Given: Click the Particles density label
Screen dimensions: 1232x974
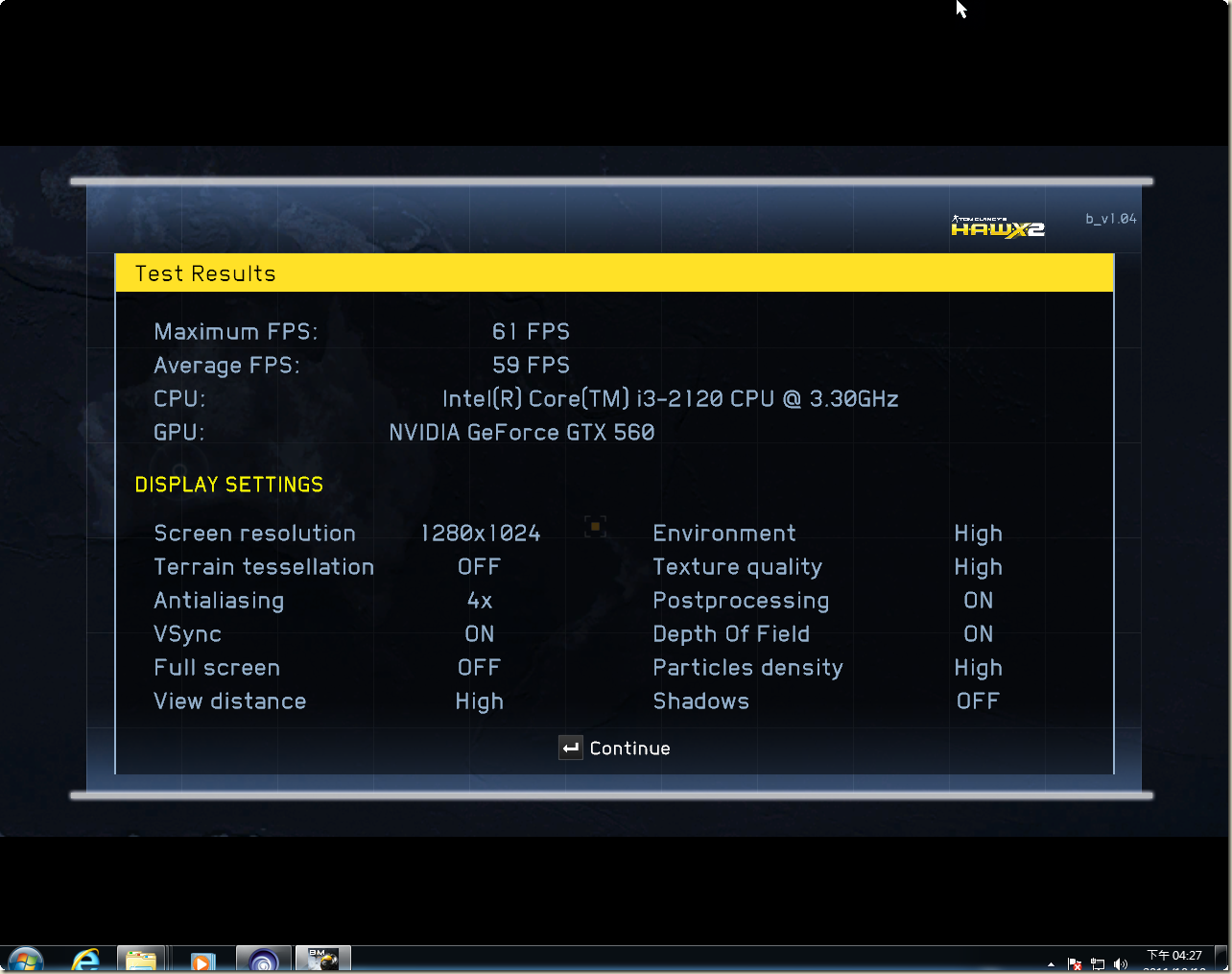Looking at the screenshot, I should (748, 669).
